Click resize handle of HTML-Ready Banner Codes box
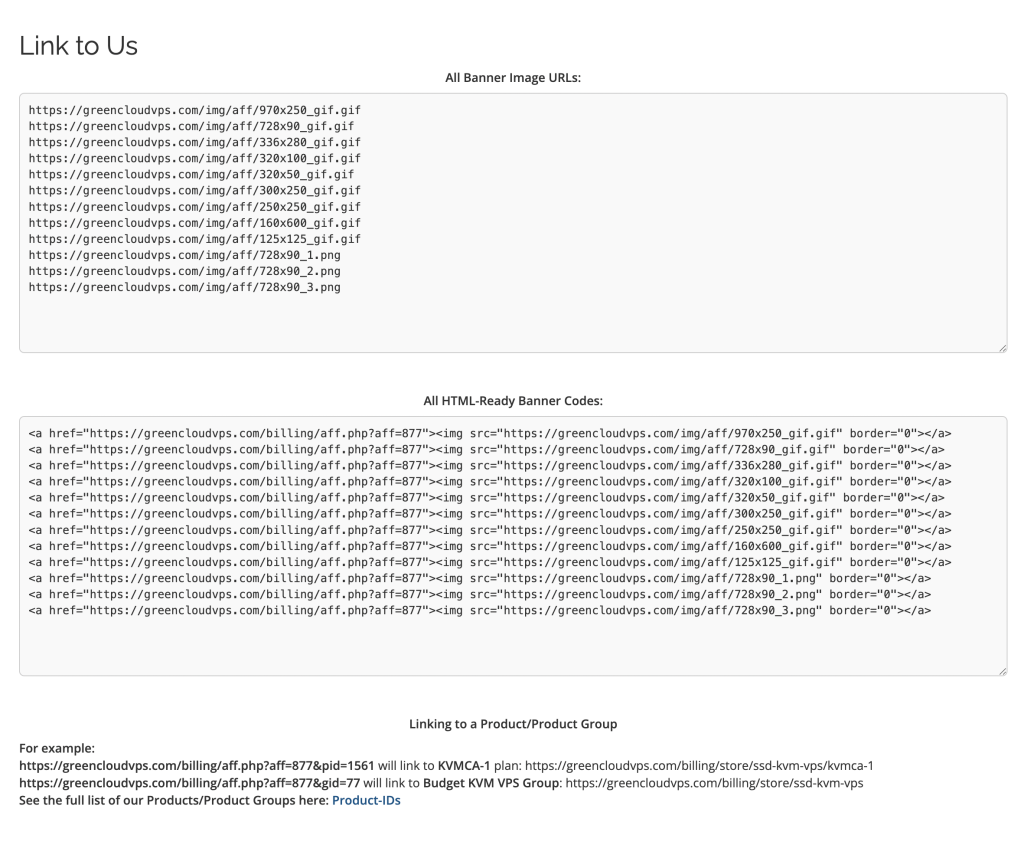Image resolution: width=1024 pixels, height=845 pixels. [1002, 671]
